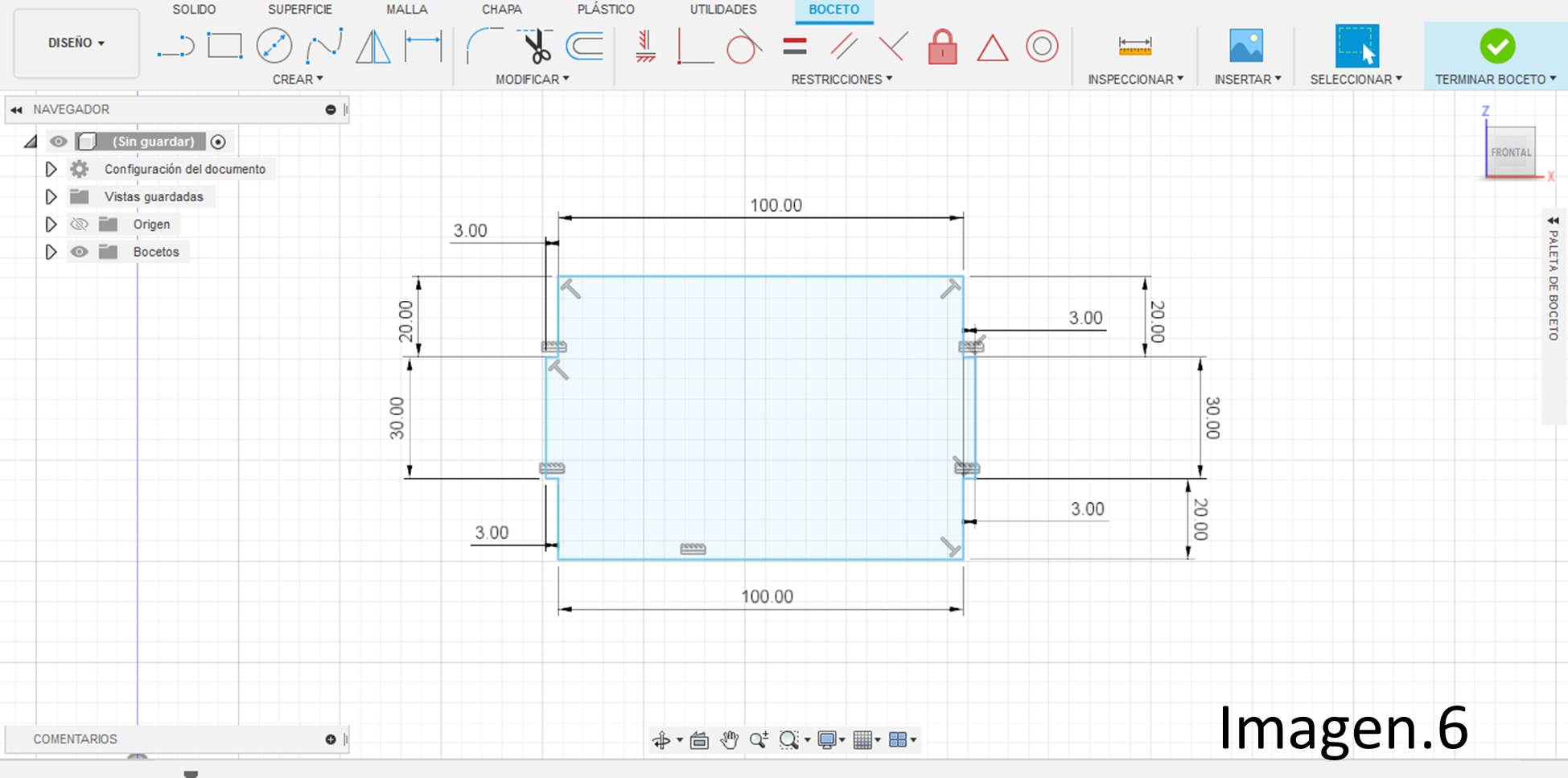Select the Orbit navigation tool
The image size is (1568, 778).
tap(661, 740)
